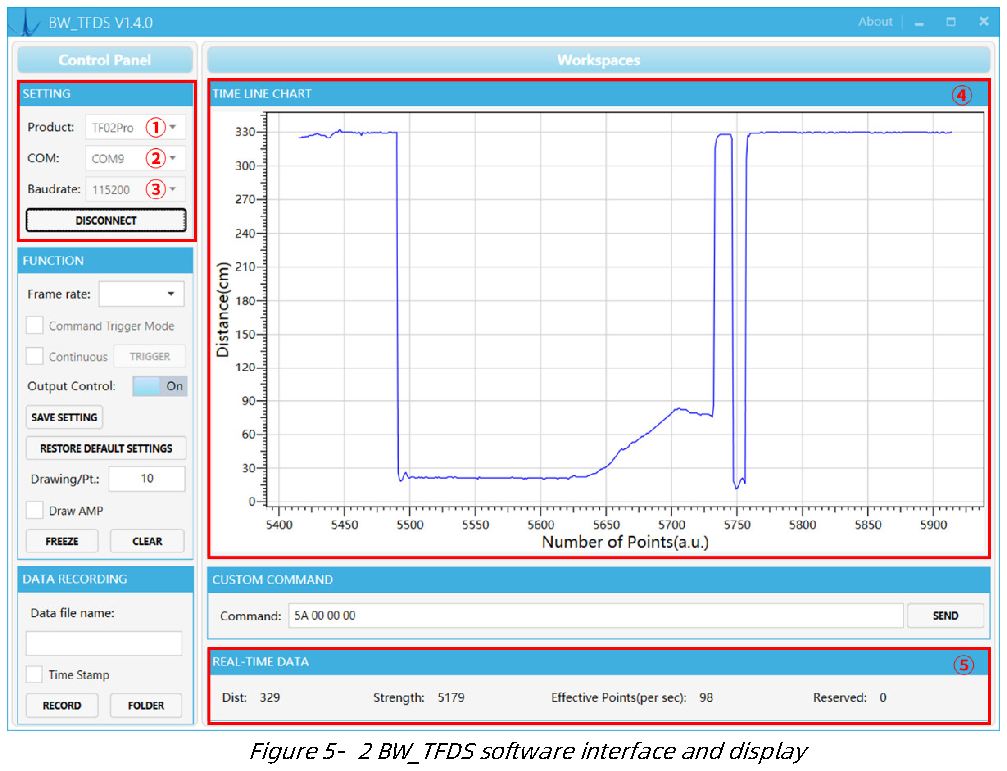This screenshot has height=771, width=1007.
Task: Click RESTORE DEFAULT SETTINGS button
Action: pyautogui.click(x=106, y=448)
